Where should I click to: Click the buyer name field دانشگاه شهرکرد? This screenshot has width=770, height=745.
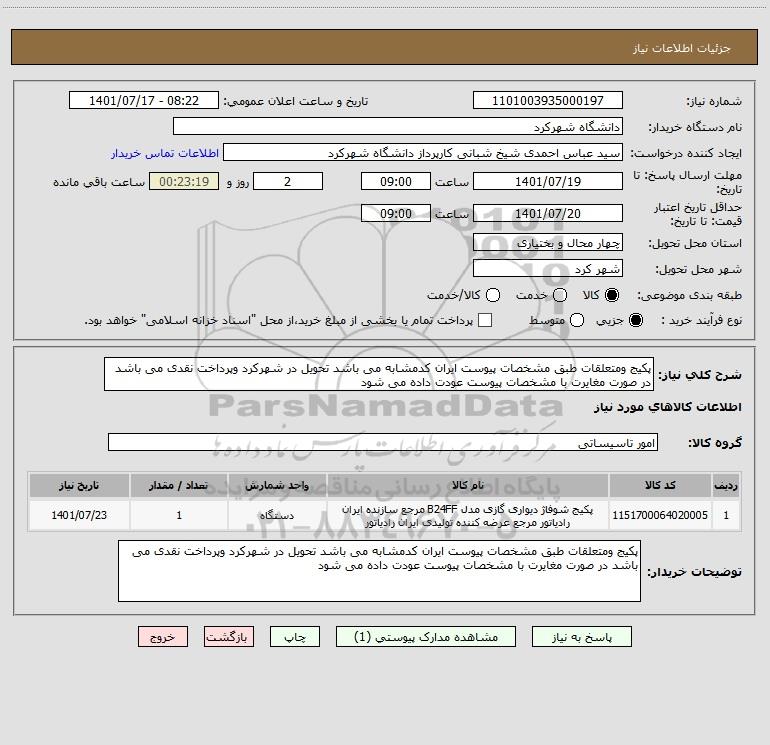point(398,126)
